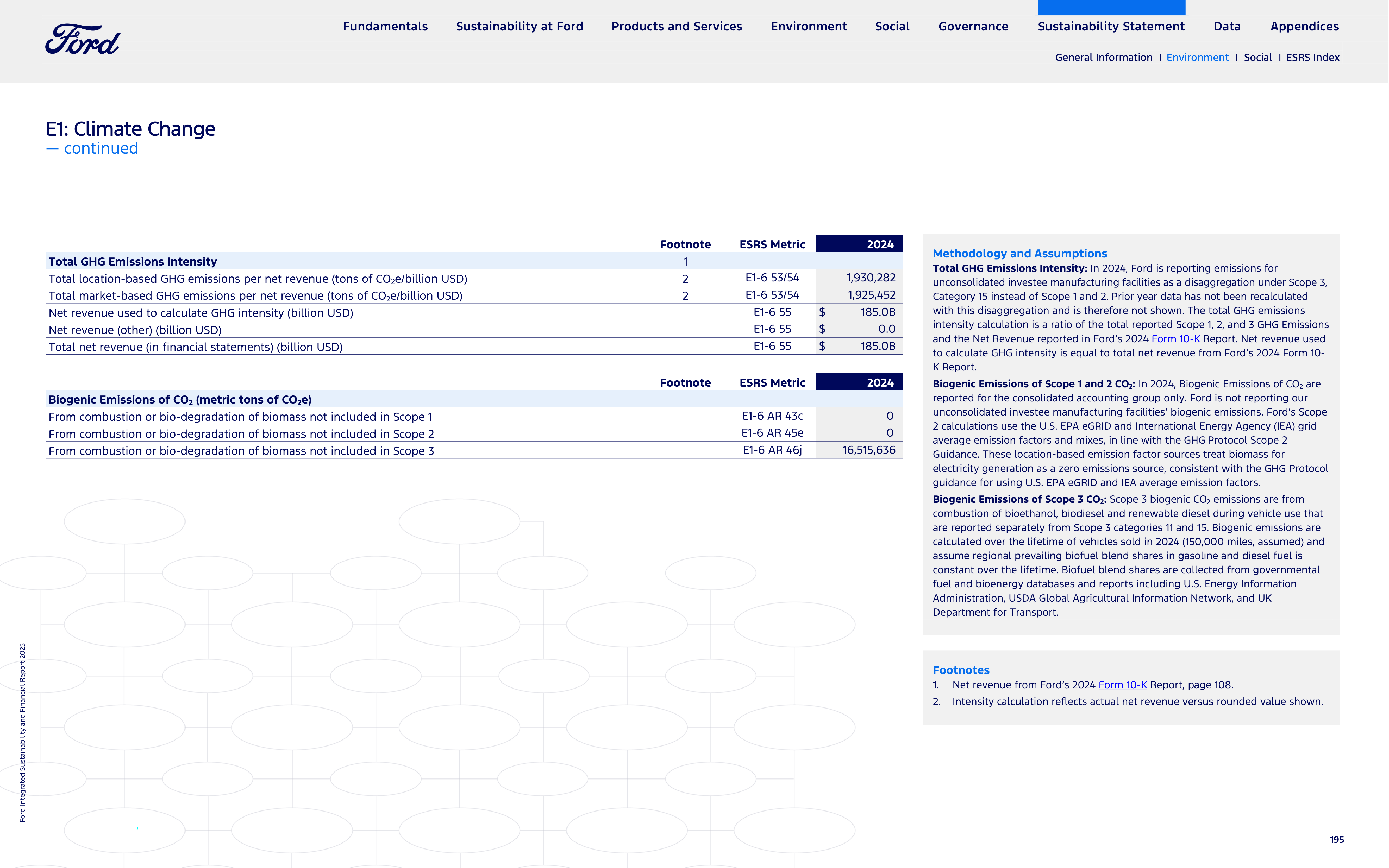Click the page number 195

click(x=1337, y=839)
